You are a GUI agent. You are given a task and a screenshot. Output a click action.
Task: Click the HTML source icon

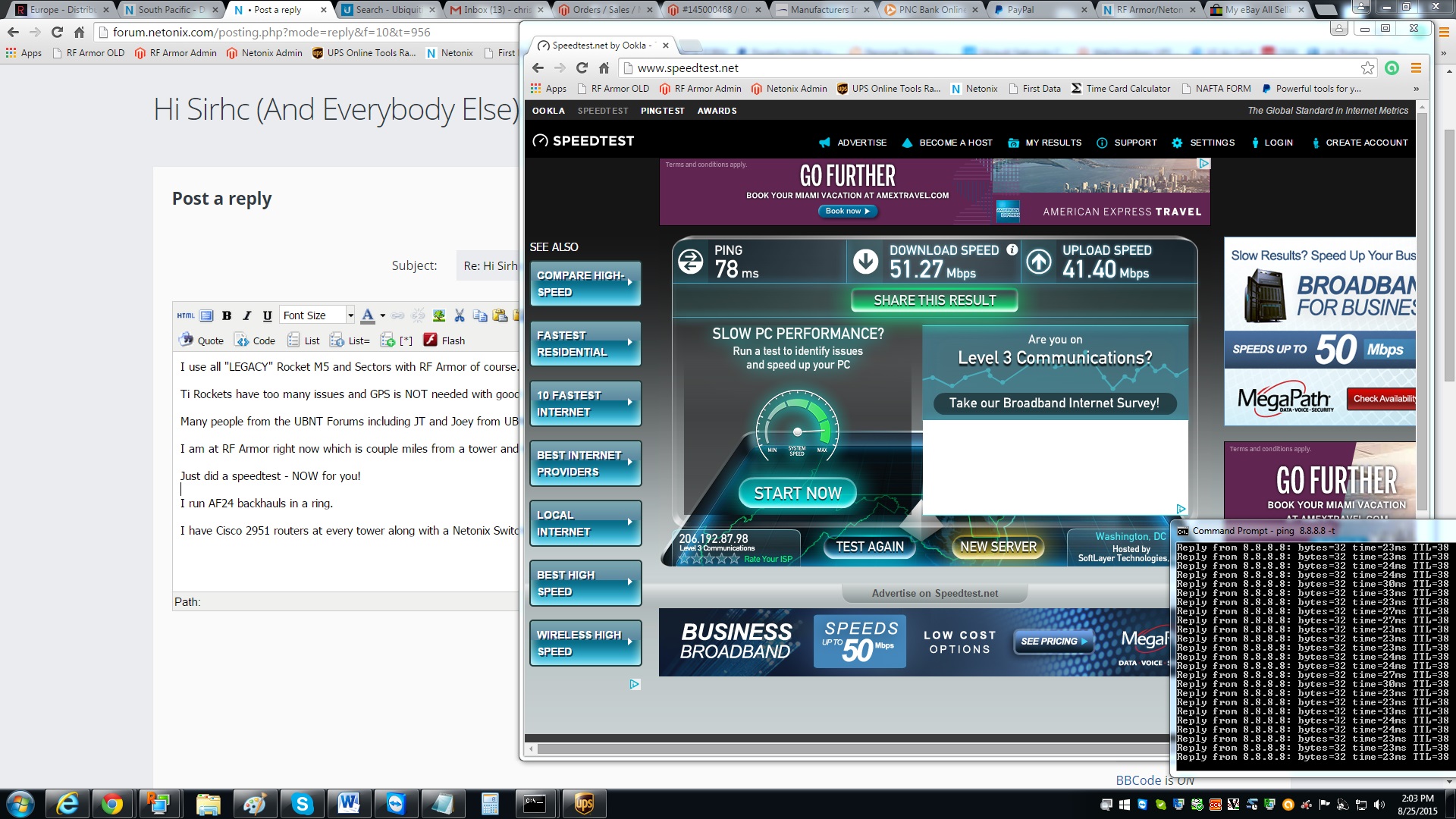[186, 315]
